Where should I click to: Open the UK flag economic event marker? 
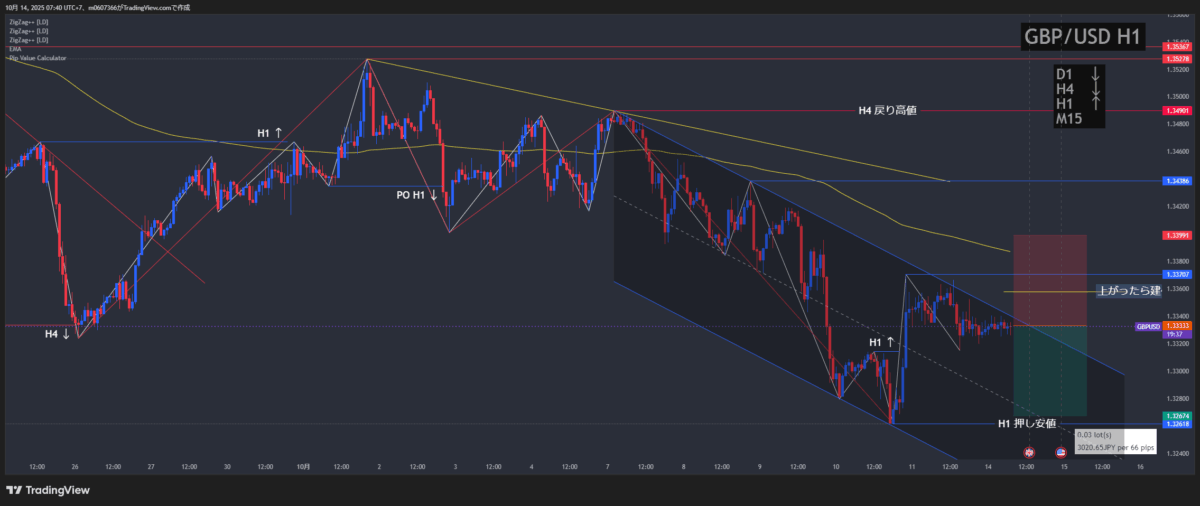click(1028, 453)
